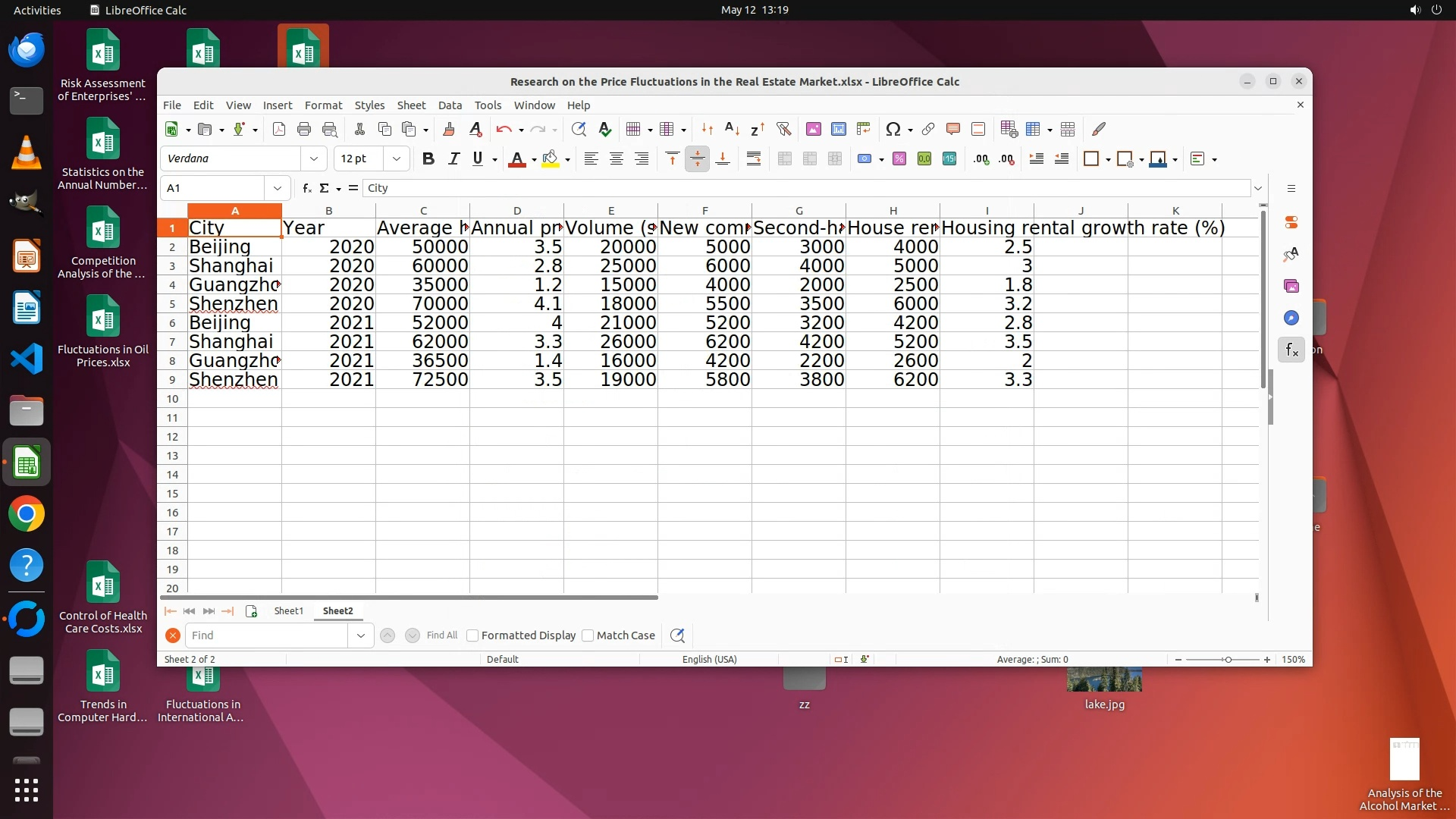The width and height of the screenshot is (1456, 819).
Task: Click the AutoFilter icon
Action: (x=783, y=130)
